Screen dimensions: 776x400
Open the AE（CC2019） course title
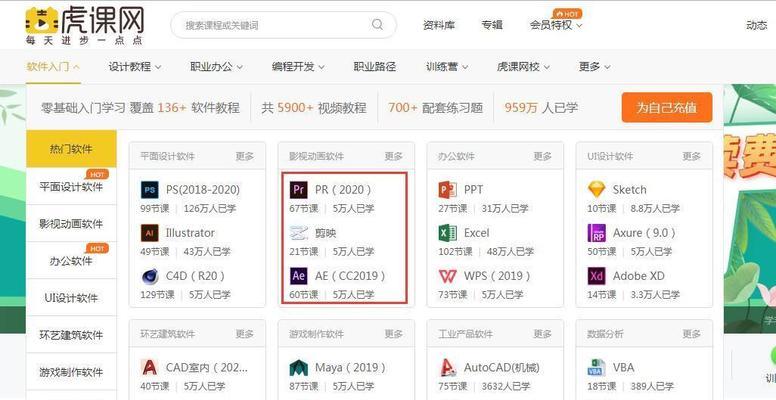coord(350,276)
